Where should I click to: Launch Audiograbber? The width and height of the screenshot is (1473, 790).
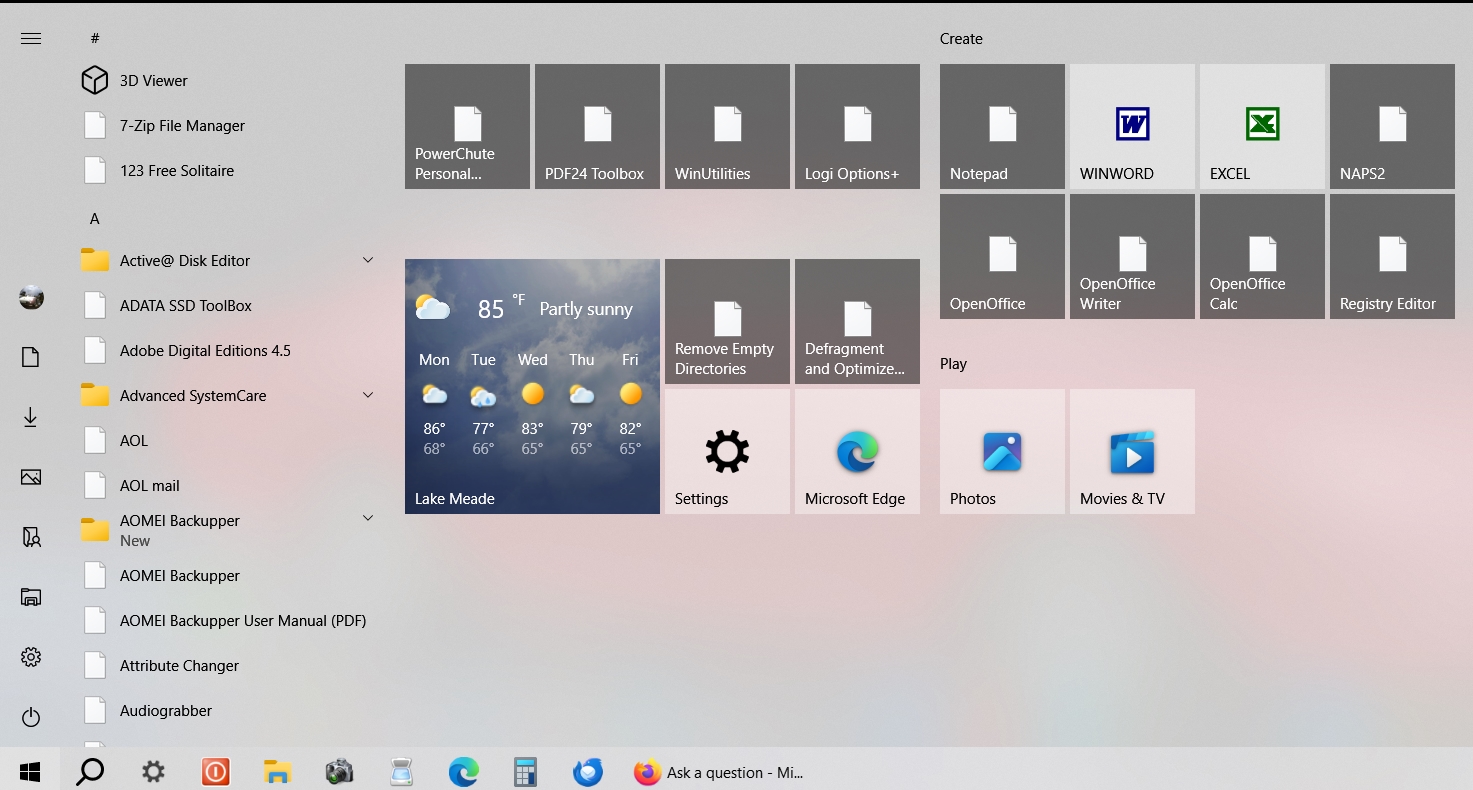click(228, 710)
